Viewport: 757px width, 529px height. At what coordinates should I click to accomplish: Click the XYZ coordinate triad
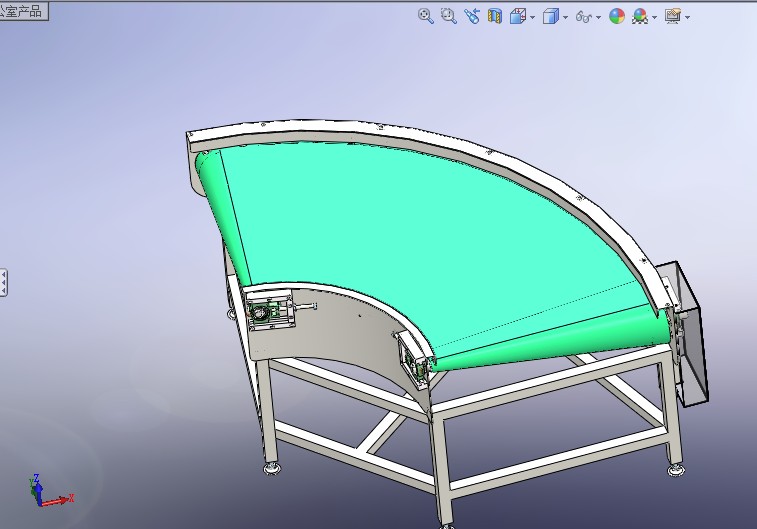pos(51,491)
